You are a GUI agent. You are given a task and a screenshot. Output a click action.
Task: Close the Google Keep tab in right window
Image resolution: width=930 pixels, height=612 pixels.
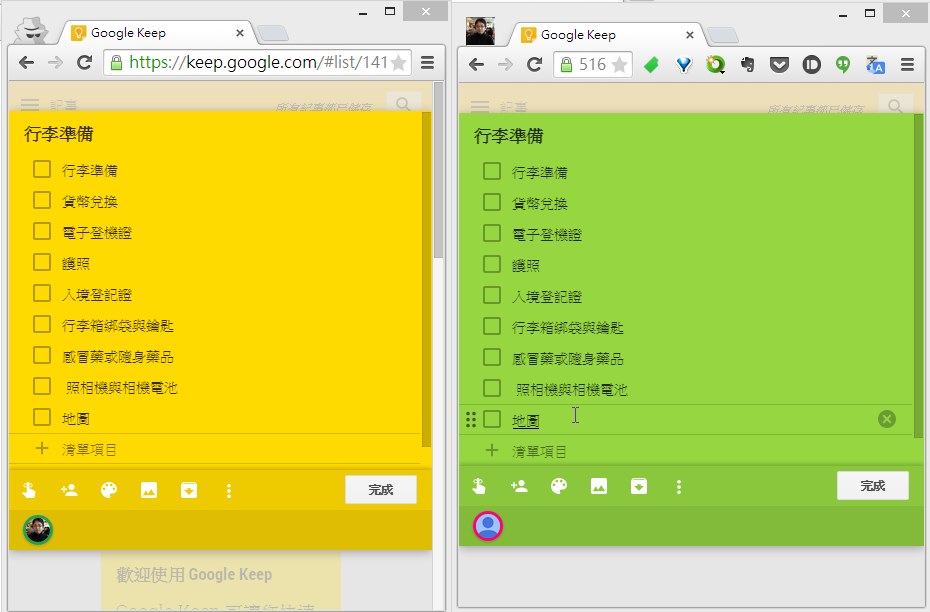(690, 35)
